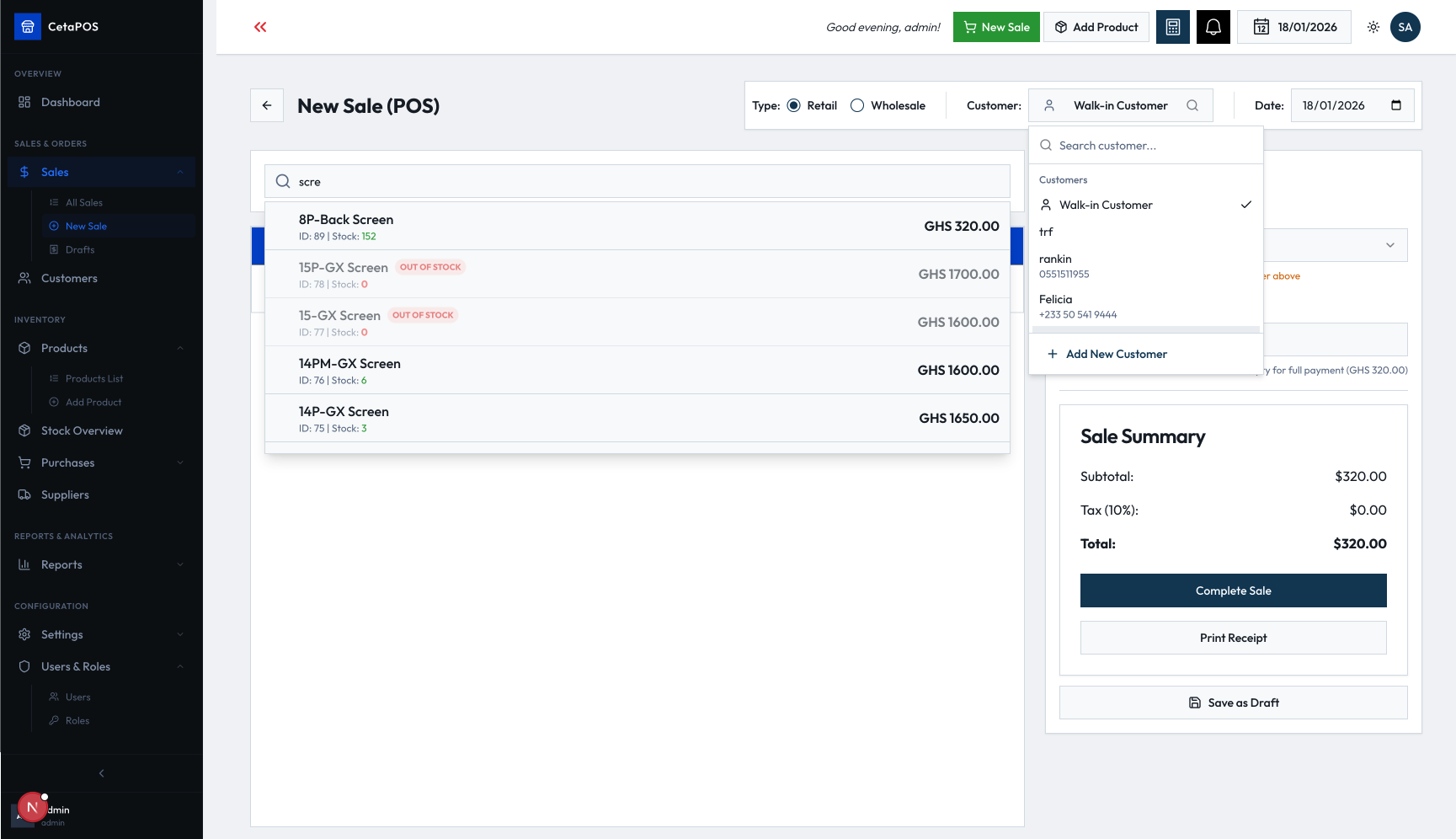Image resolution: width=1456 pixels, height=839 pixels.
Task: Open Drafts under the Sales menu
Action: tap(82, 249)
